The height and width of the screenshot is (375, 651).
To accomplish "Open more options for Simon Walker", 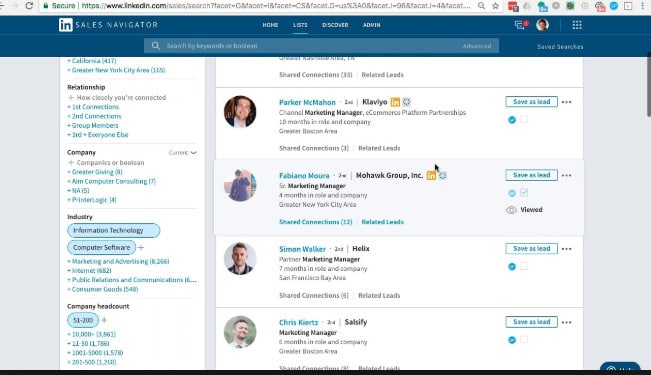I will 566,249.
